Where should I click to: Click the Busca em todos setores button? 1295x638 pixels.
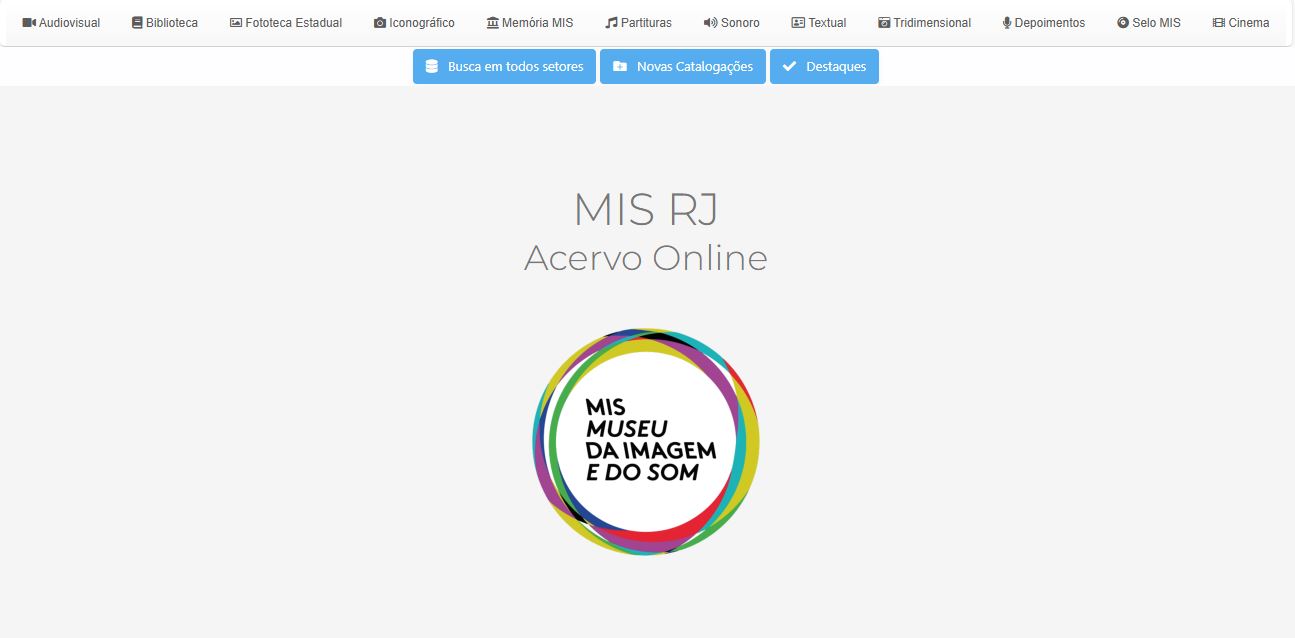pos(504,66)
